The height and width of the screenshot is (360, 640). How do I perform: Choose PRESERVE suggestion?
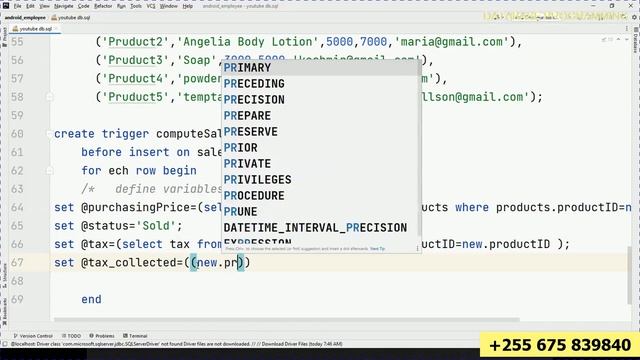tap(320, 131)
